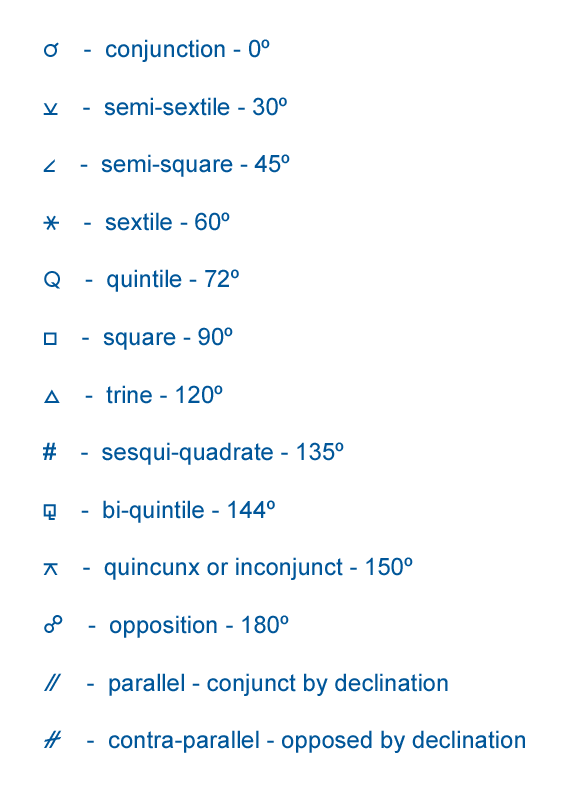This screenshot has width=565, height=794.
Task: Select 'sesqui-quadrate - 135º' text
Action: click(x=223, y=453)
